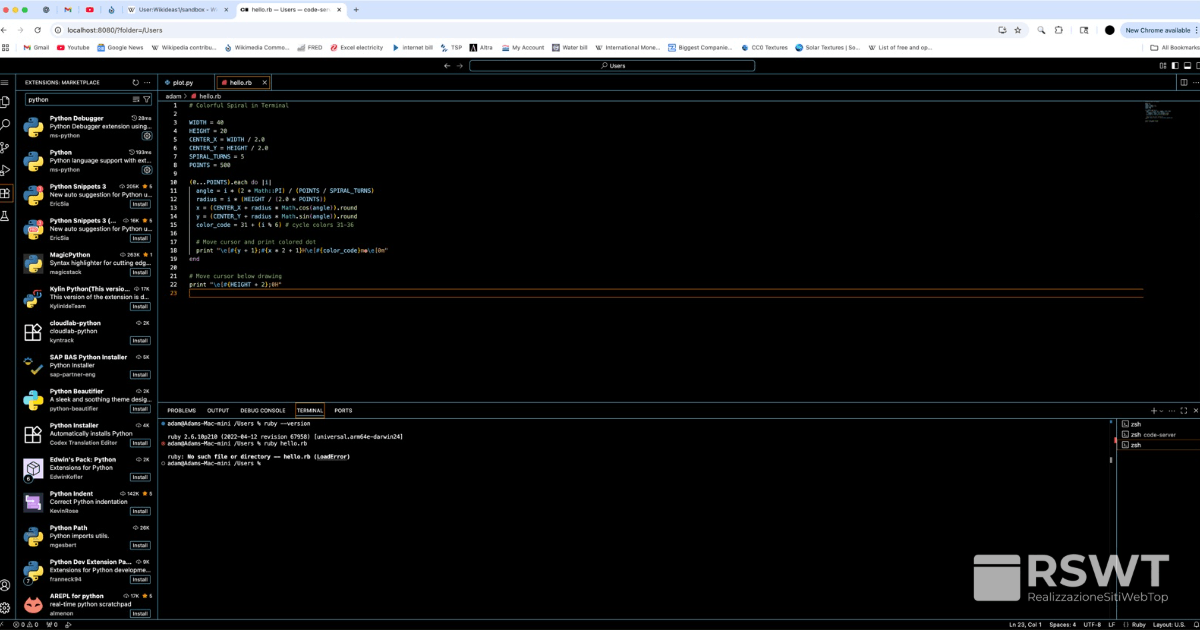Open the Testing flask view
Screen dimensions: 1200x630
click(5, 216)
